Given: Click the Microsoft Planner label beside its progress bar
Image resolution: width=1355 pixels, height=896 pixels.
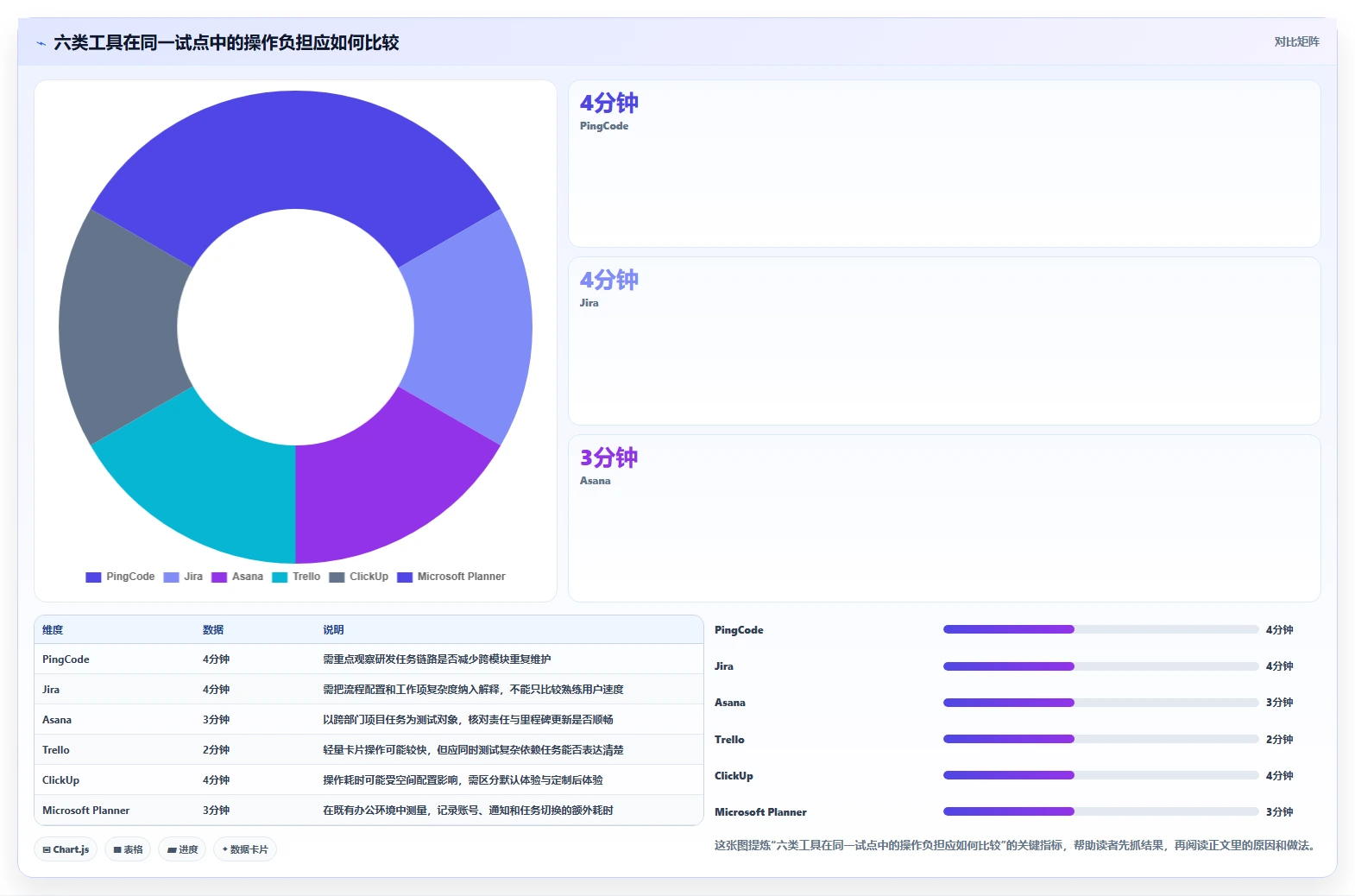Looking at the screenshot, I should point(760,812).
